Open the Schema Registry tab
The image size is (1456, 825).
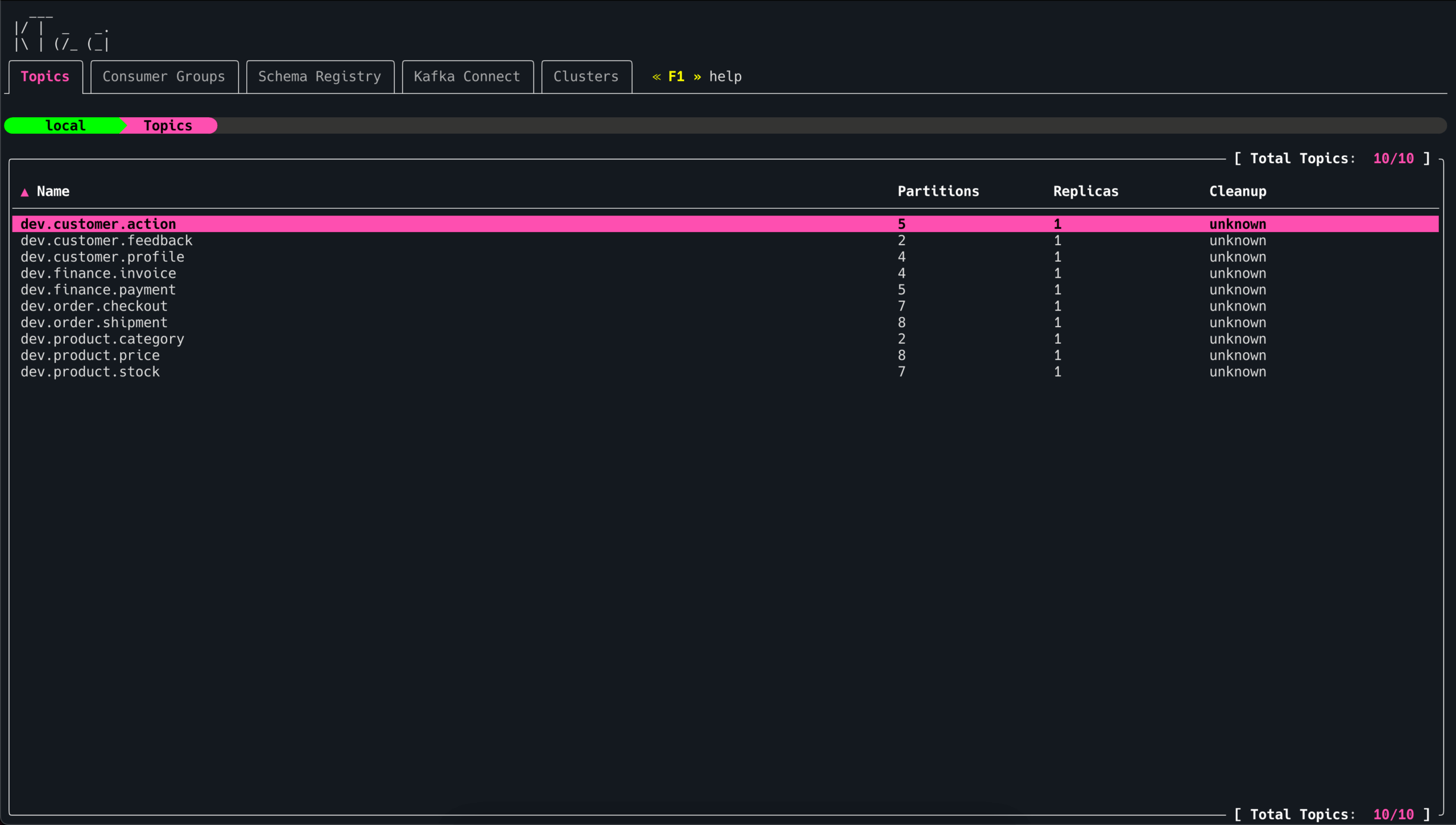(320, 77)
